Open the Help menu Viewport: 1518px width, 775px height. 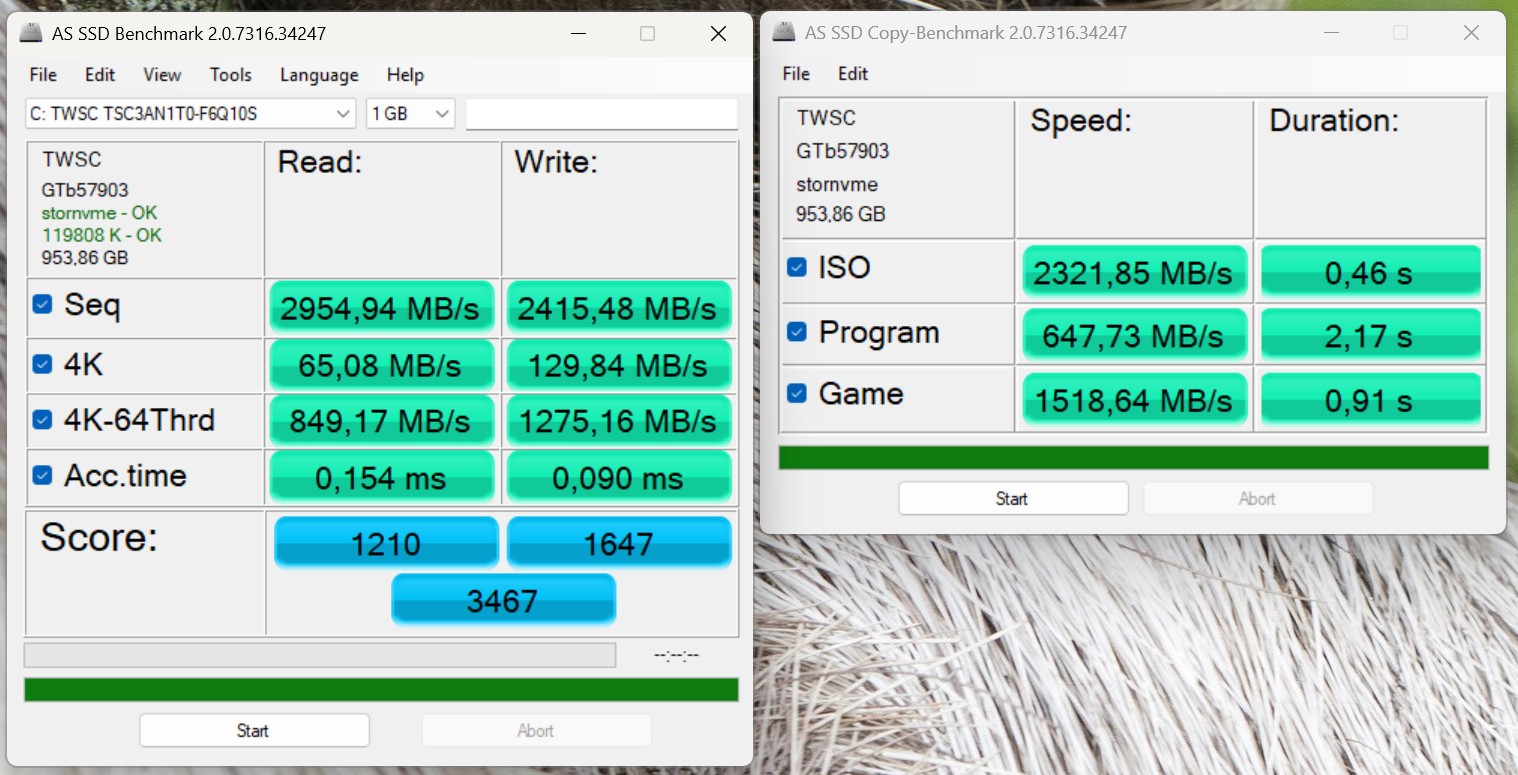(x=405, y=75)
